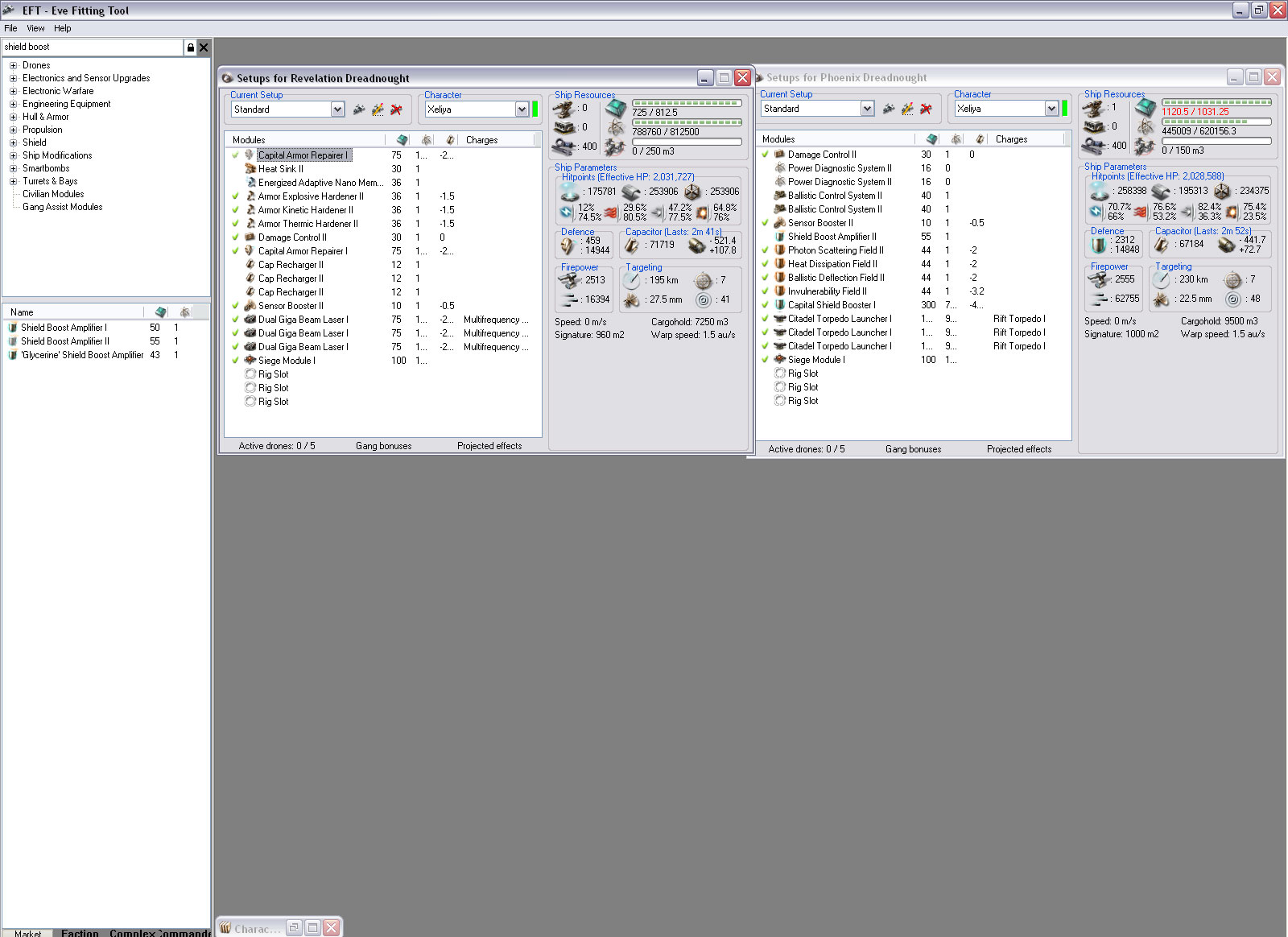1288x937 pixels.
Task: Expand the Drones tree category
Action: point(13,65)
